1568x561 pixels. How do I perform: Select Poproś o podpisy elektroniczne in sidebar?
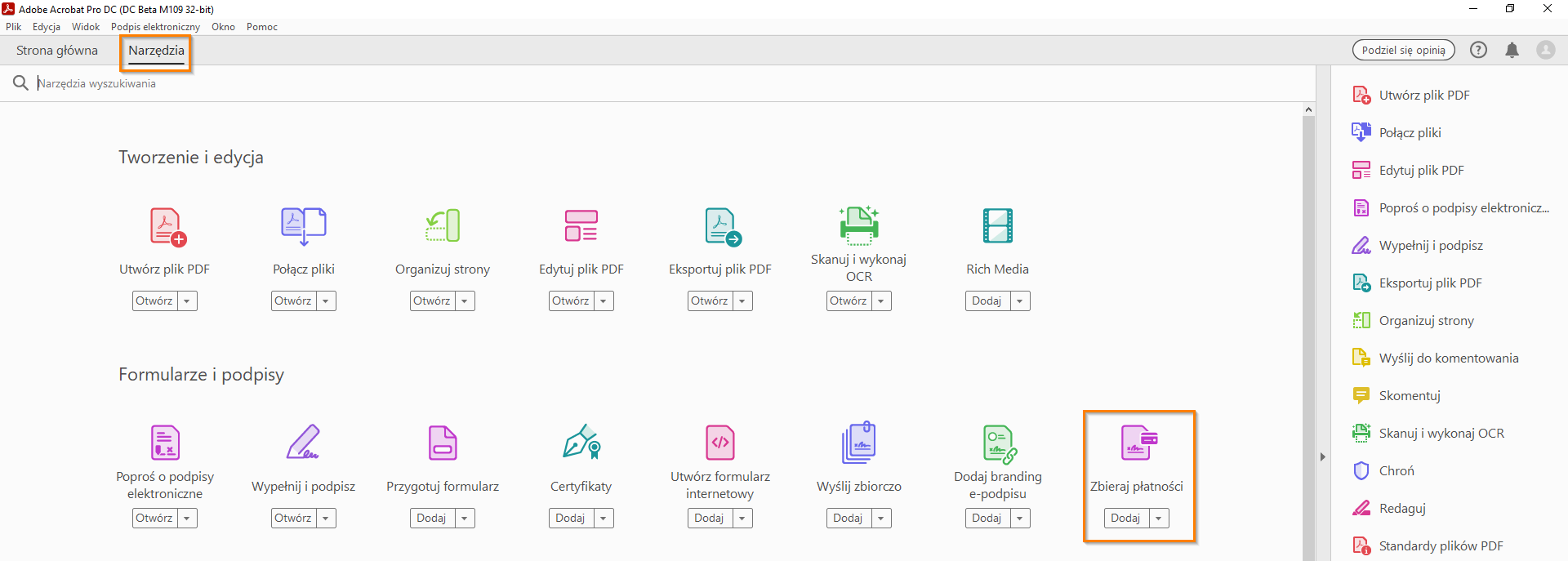click(x=1450, y=207)
